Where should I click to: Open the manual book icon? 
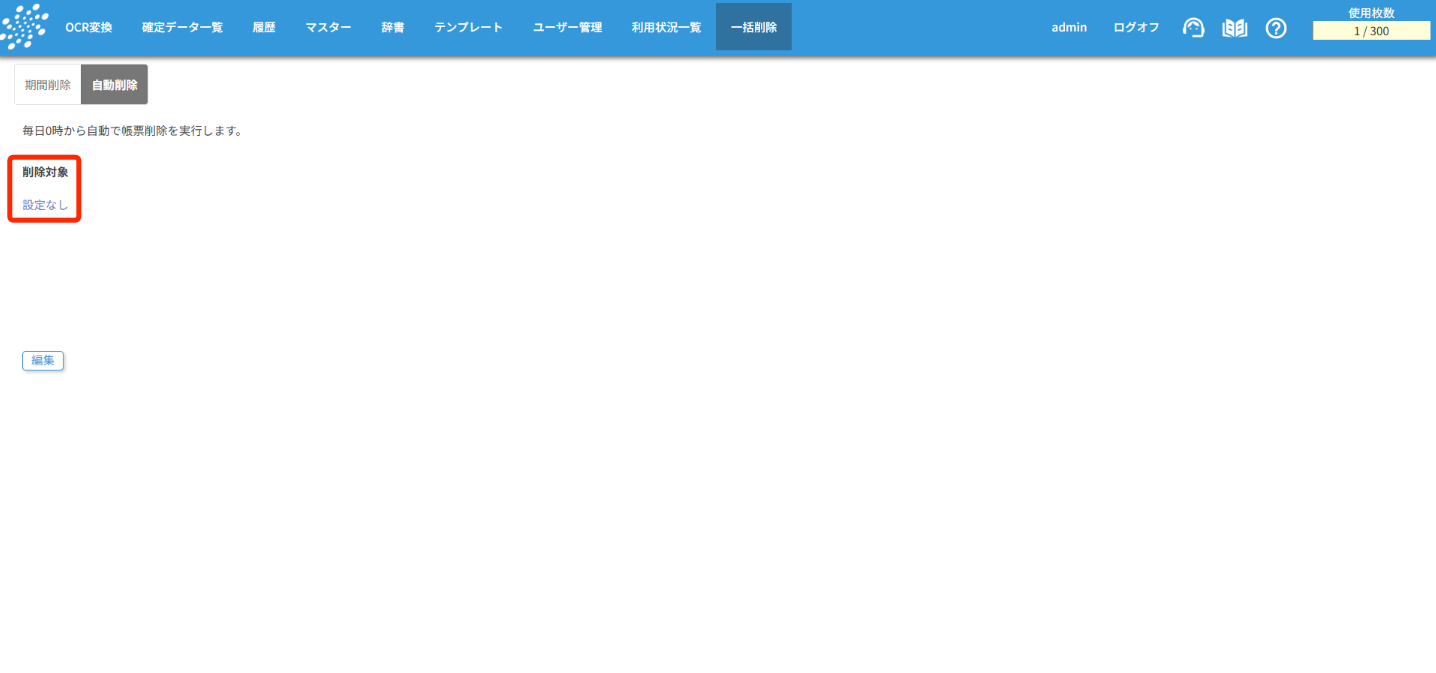click(x=1235, y=28)
